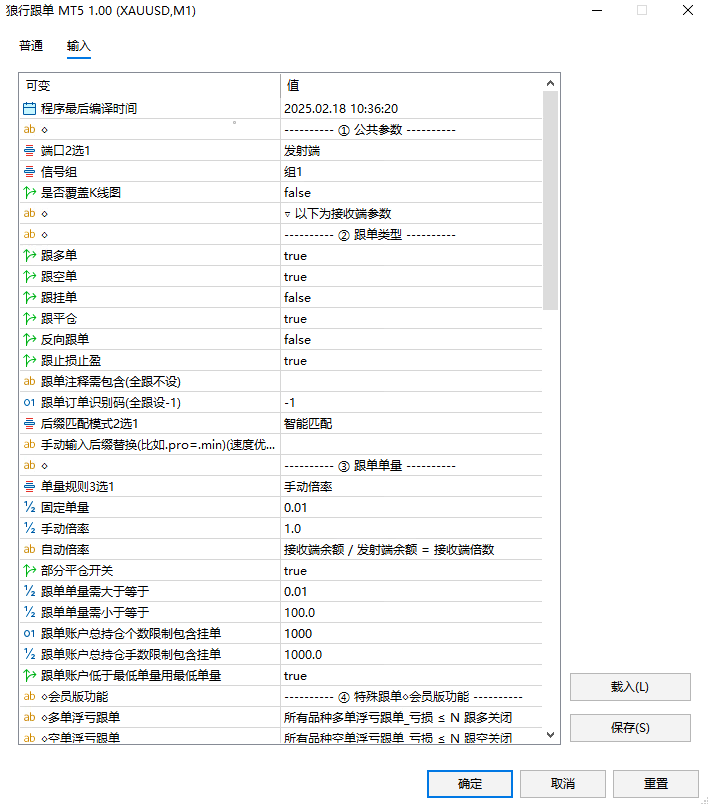Toggle the false value of 反向跟单

tap(411, 340)
